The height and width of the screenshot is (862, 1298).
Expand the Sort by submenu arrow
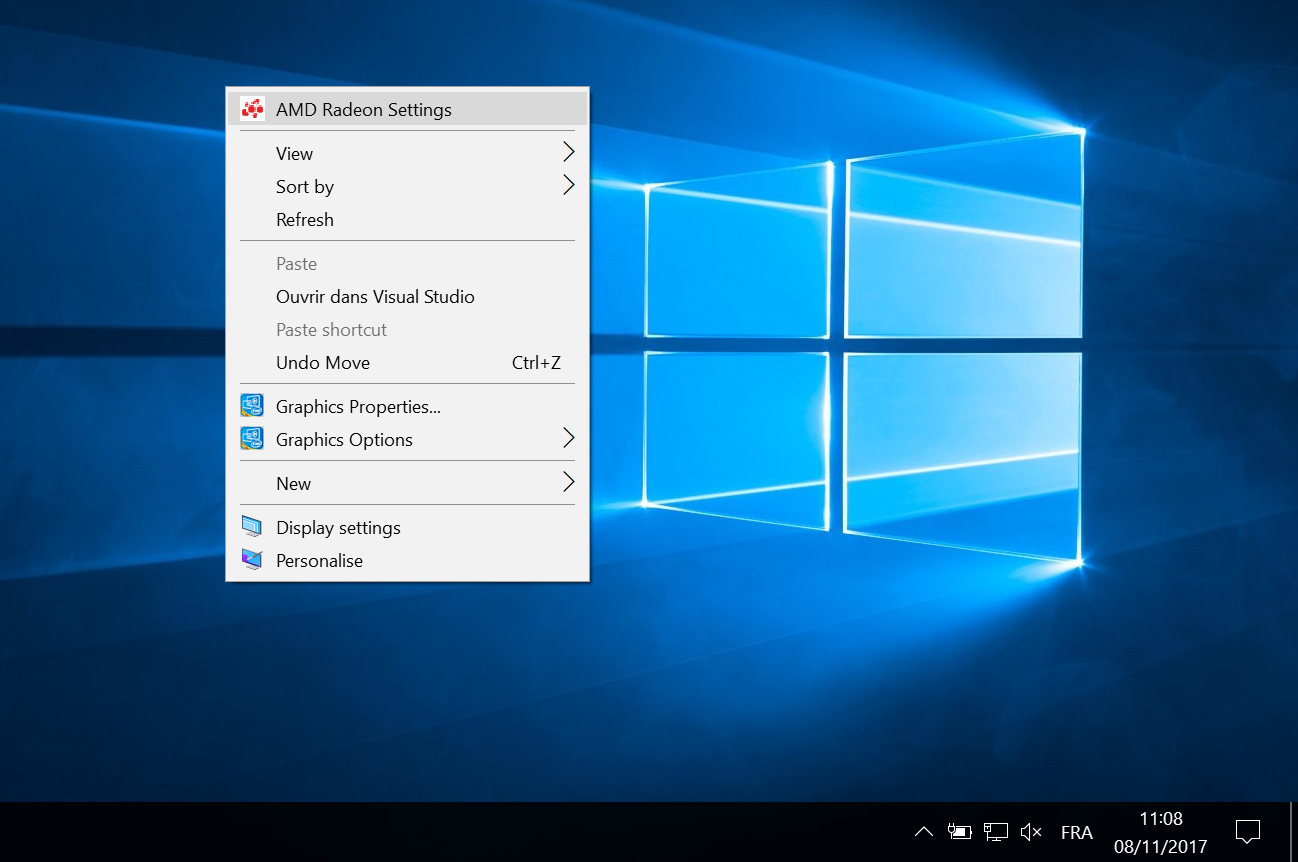pos(568,185)
